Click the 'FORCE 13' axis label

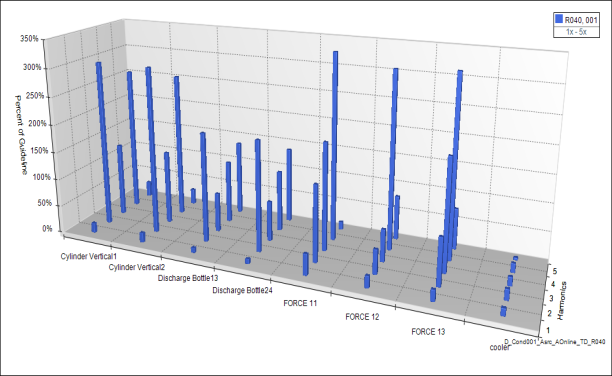coord(428,332)
